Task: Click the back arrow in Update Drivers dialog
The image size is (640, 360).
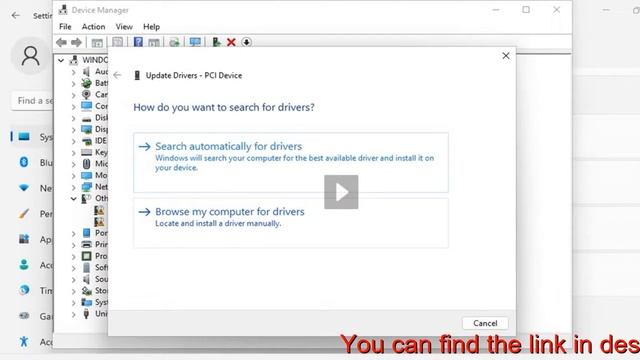Action: pos(118,75)
